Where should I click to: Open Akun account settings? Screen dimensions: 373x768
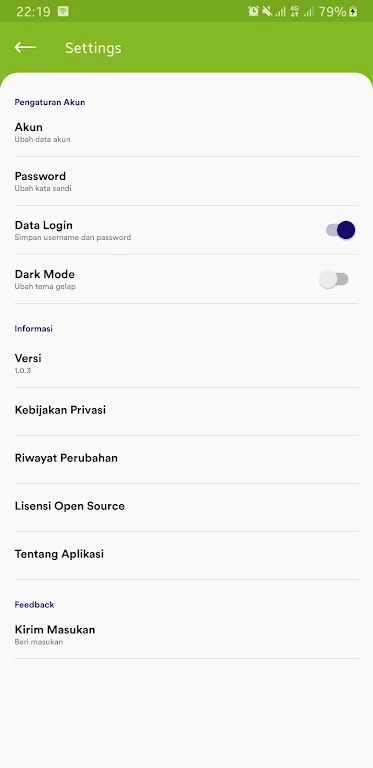[186, 132]
